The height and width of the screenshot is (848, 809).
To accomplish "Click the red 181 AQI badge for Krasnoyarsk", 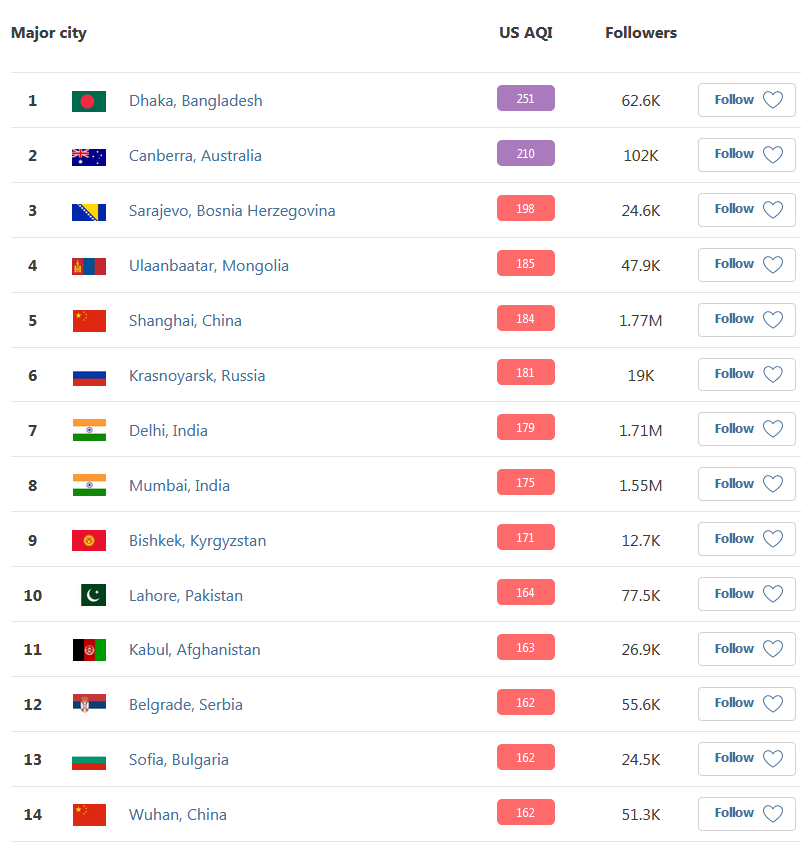I will pos(525,373).
